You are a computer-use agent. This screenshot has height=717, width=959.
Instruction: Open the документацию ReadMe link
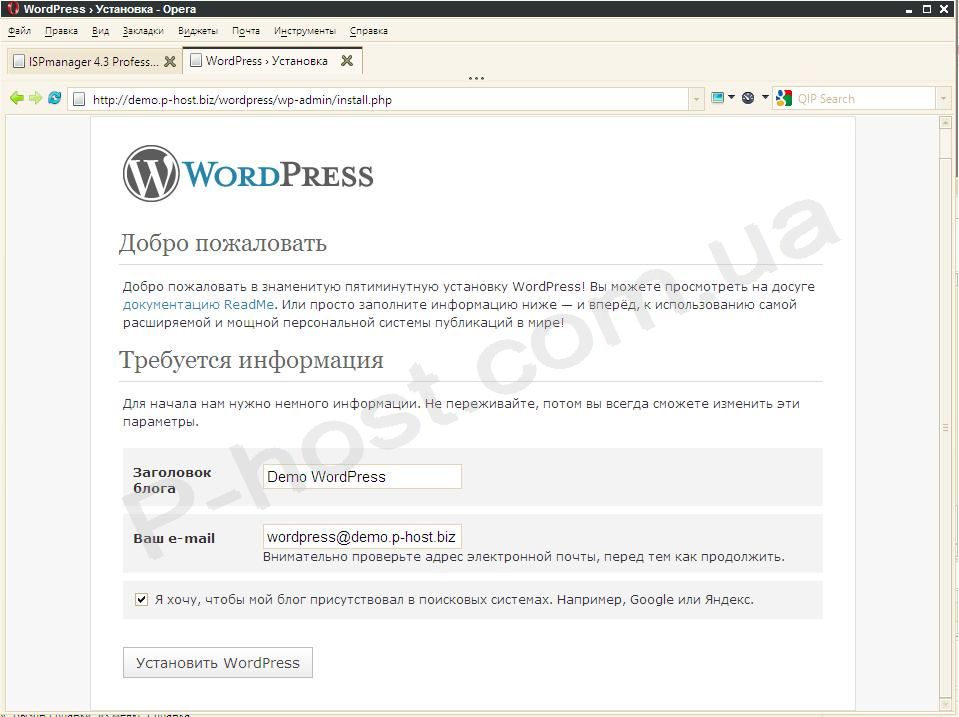tap(198, 305)
